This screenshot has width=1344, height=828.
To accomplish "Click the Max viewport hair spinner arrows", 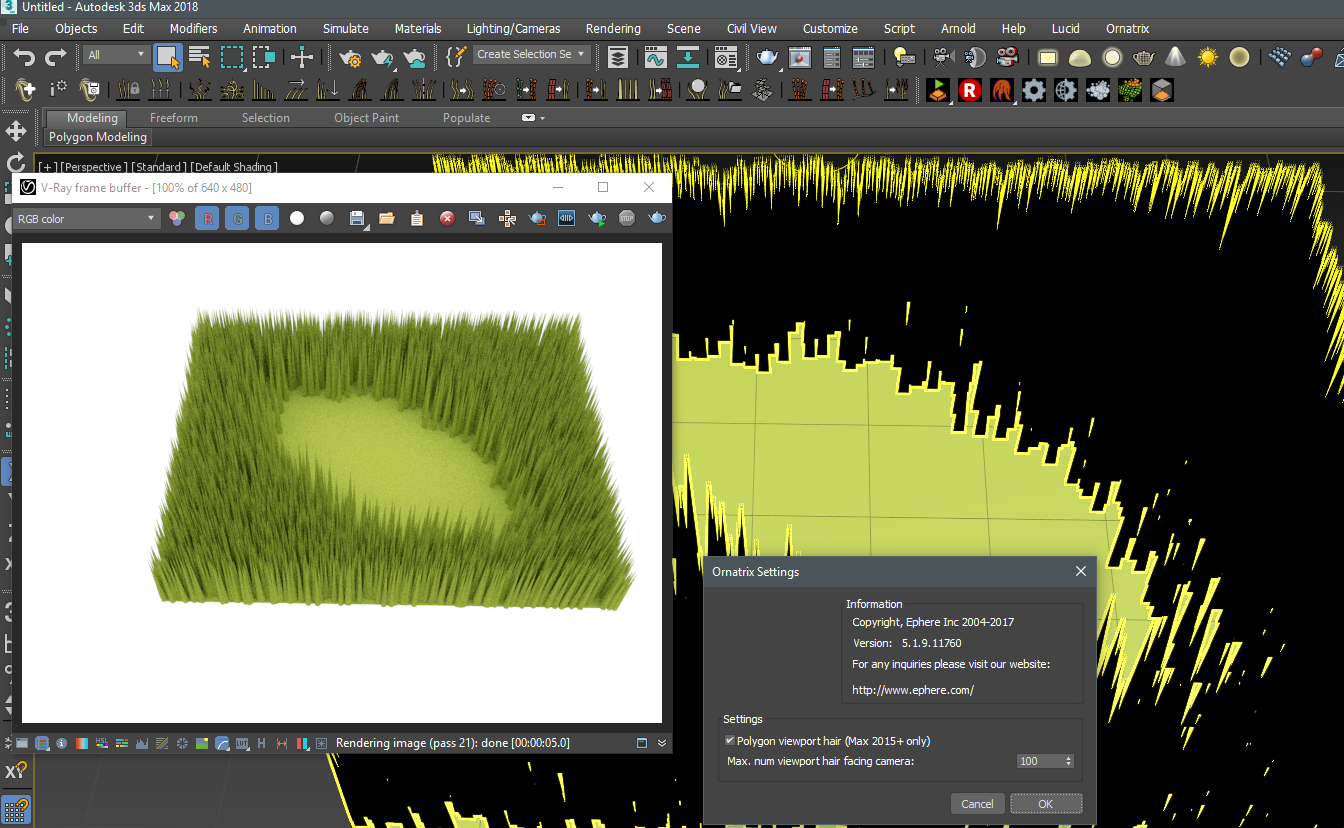I will (1068, 761).
